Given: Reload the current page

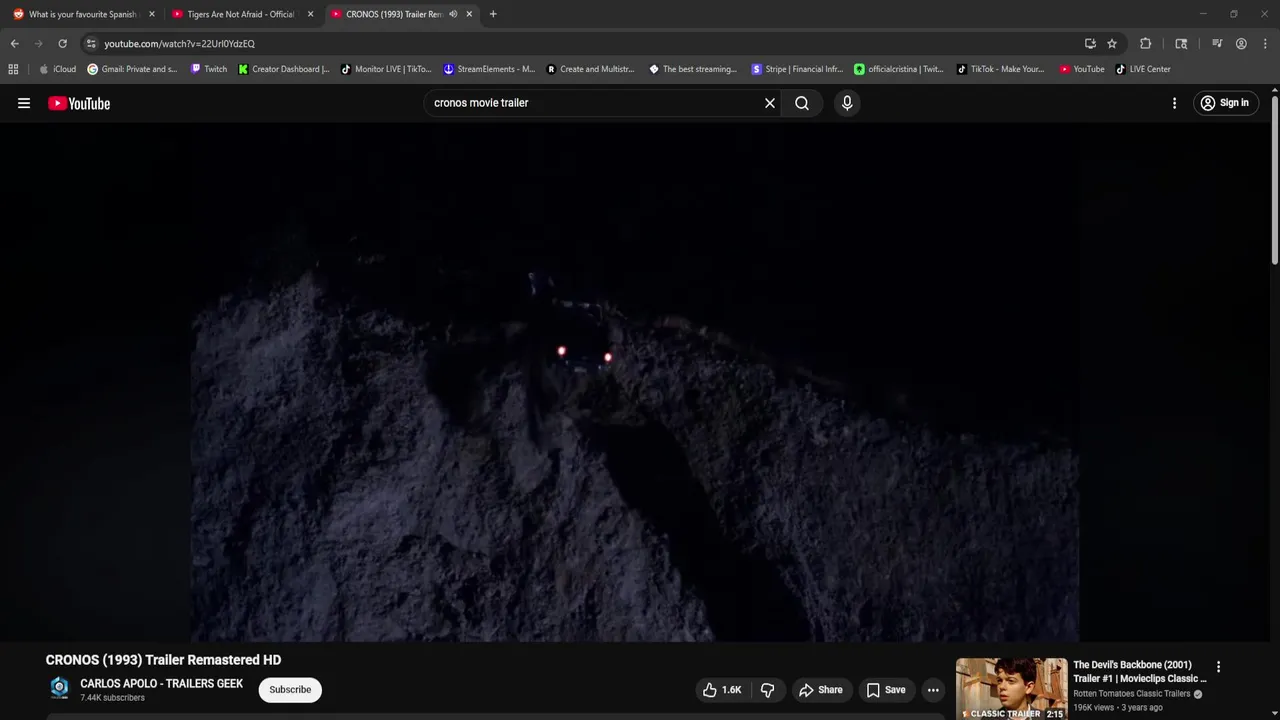Looking at the screenshot, I should pyautogui.click(x=62, y=44).
